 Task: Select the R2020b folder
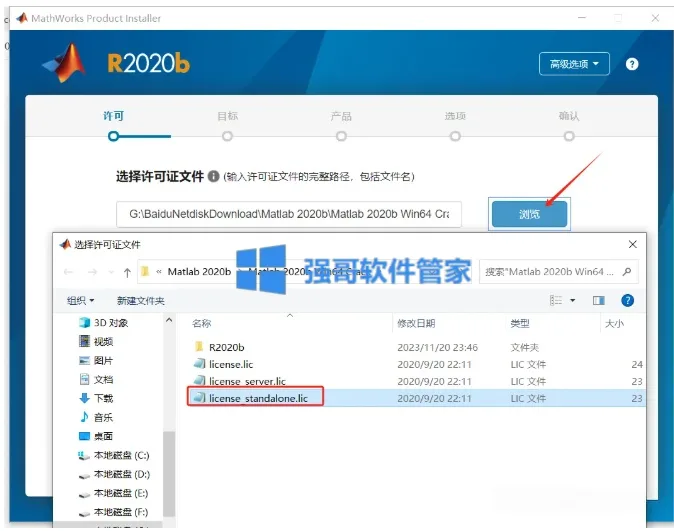tap(227, 347)
